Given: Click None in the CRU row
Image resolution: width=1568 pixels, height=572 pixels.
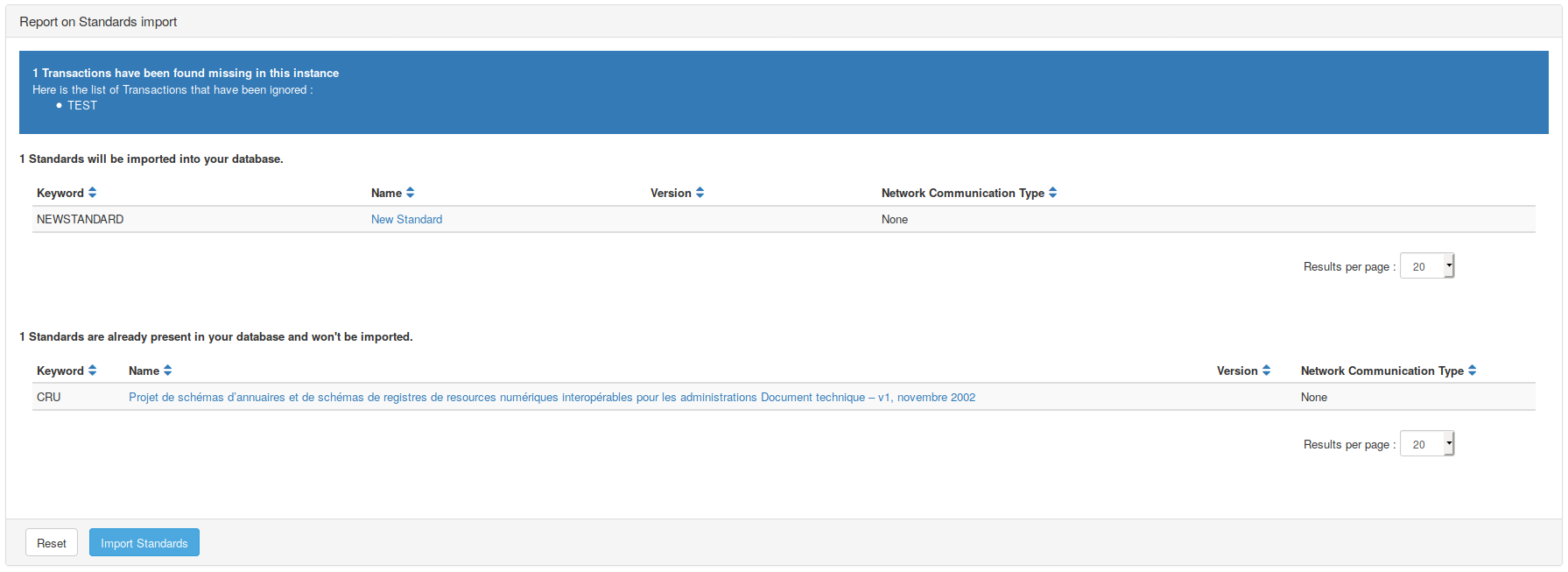Looking at the screenshot, I should (x=1313, y=398).
